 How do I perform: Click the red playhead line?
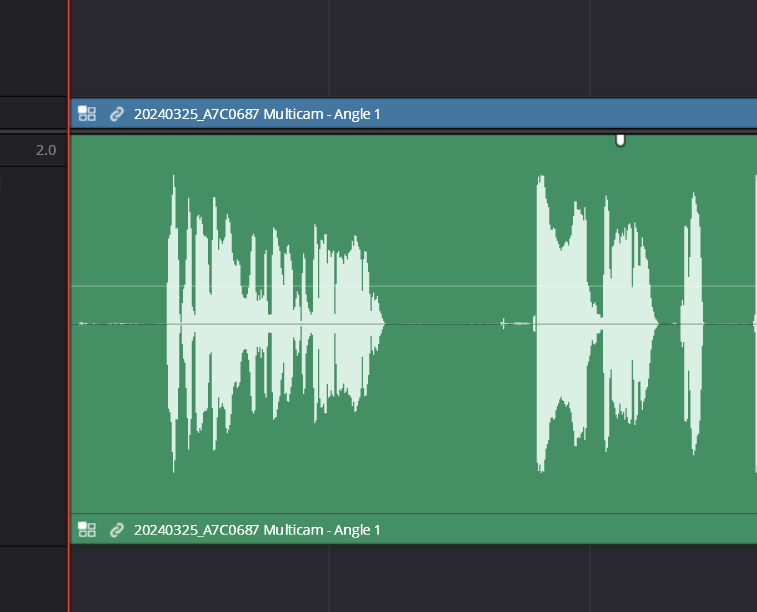(x=69, y=306)
